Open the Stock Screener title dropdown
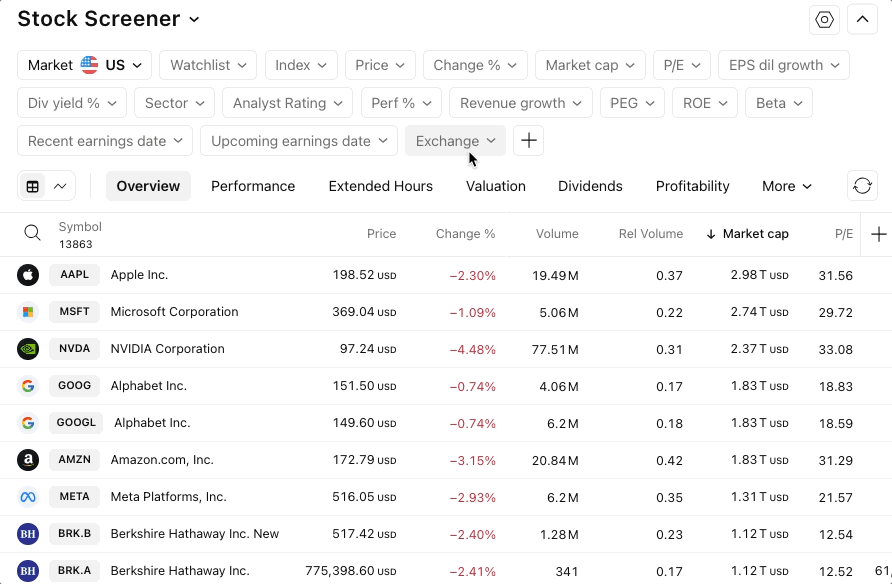Image resolution: width=892 pixels, height=584 pixels. click(109, 19)
